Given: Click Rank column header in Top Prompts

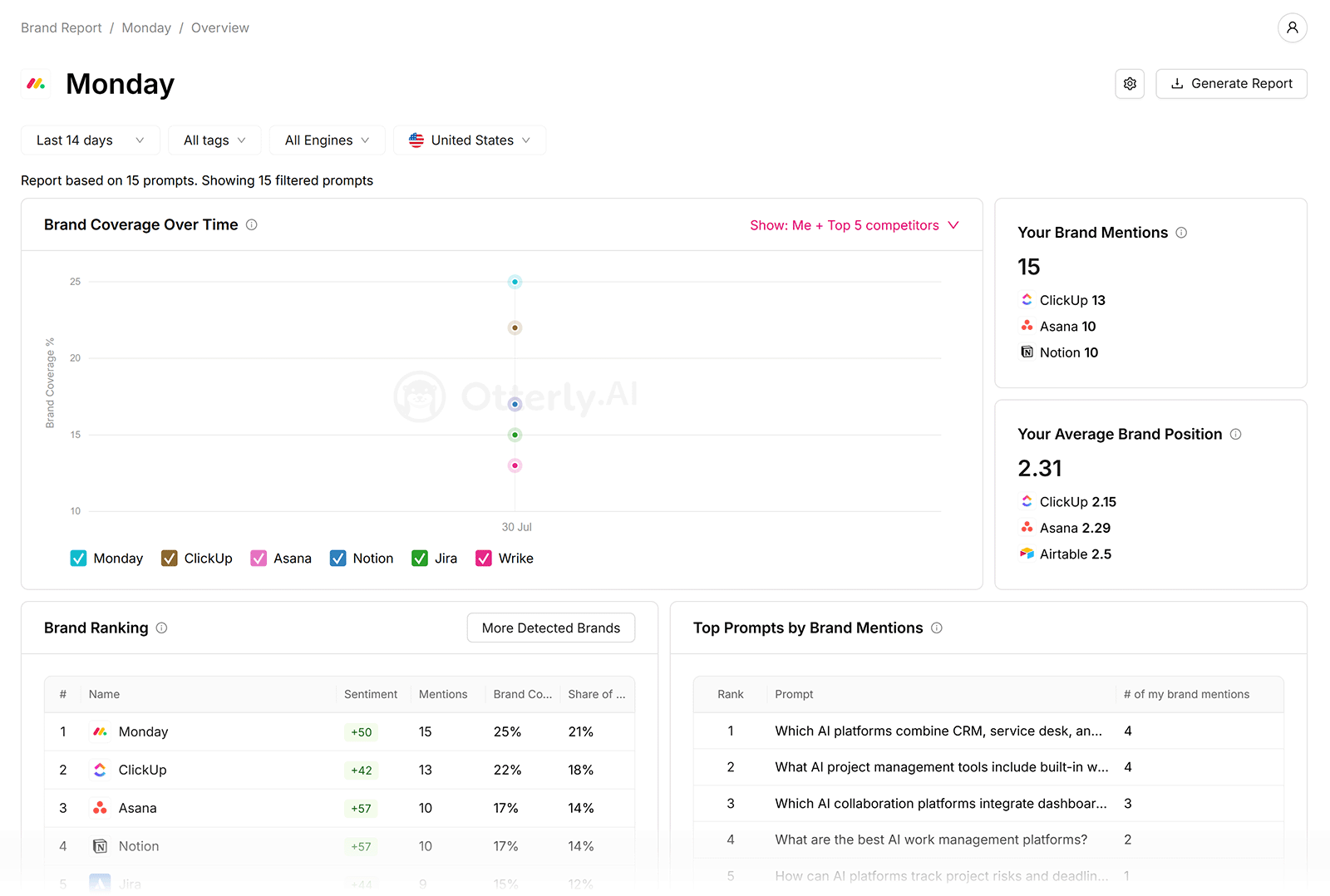Looking at the screenshot, I should pyautogui.click(x=731, y=694).
